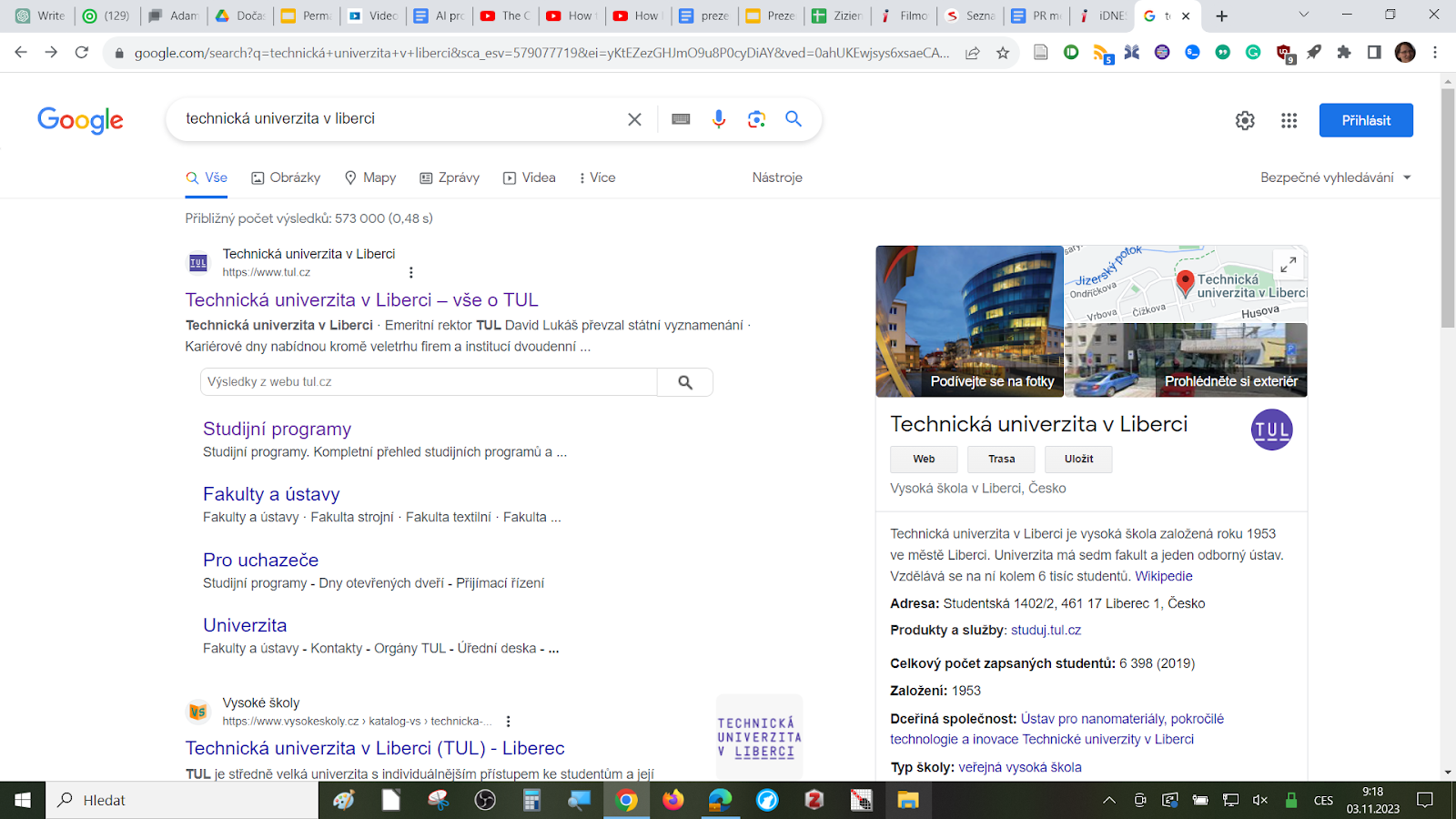Open the Studijní programy sitelink
1456x819 pixels.
(277, 430)
